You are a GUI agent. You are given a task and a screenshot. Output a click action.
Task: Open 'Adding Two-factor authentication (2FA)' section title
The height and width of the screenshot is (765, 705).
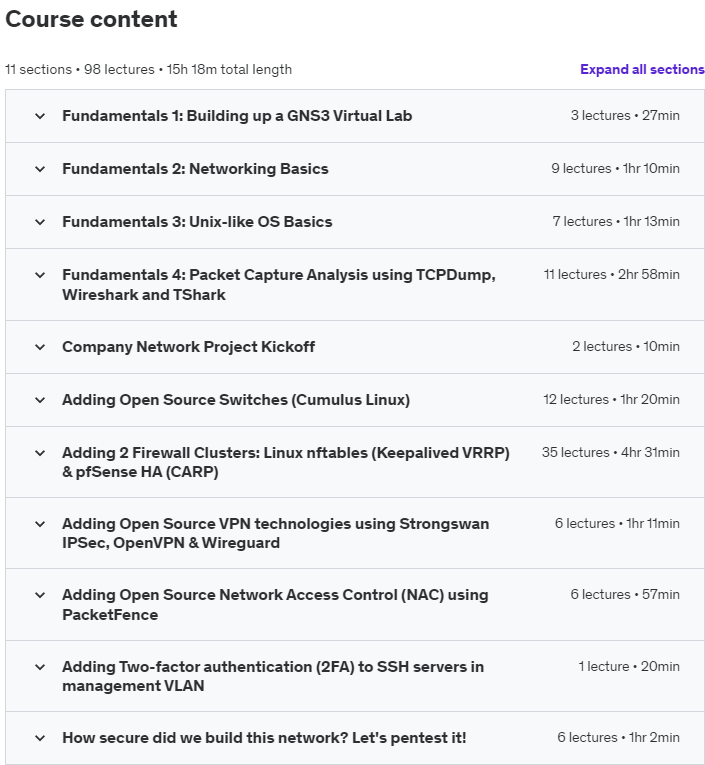[x=273, y=676]
